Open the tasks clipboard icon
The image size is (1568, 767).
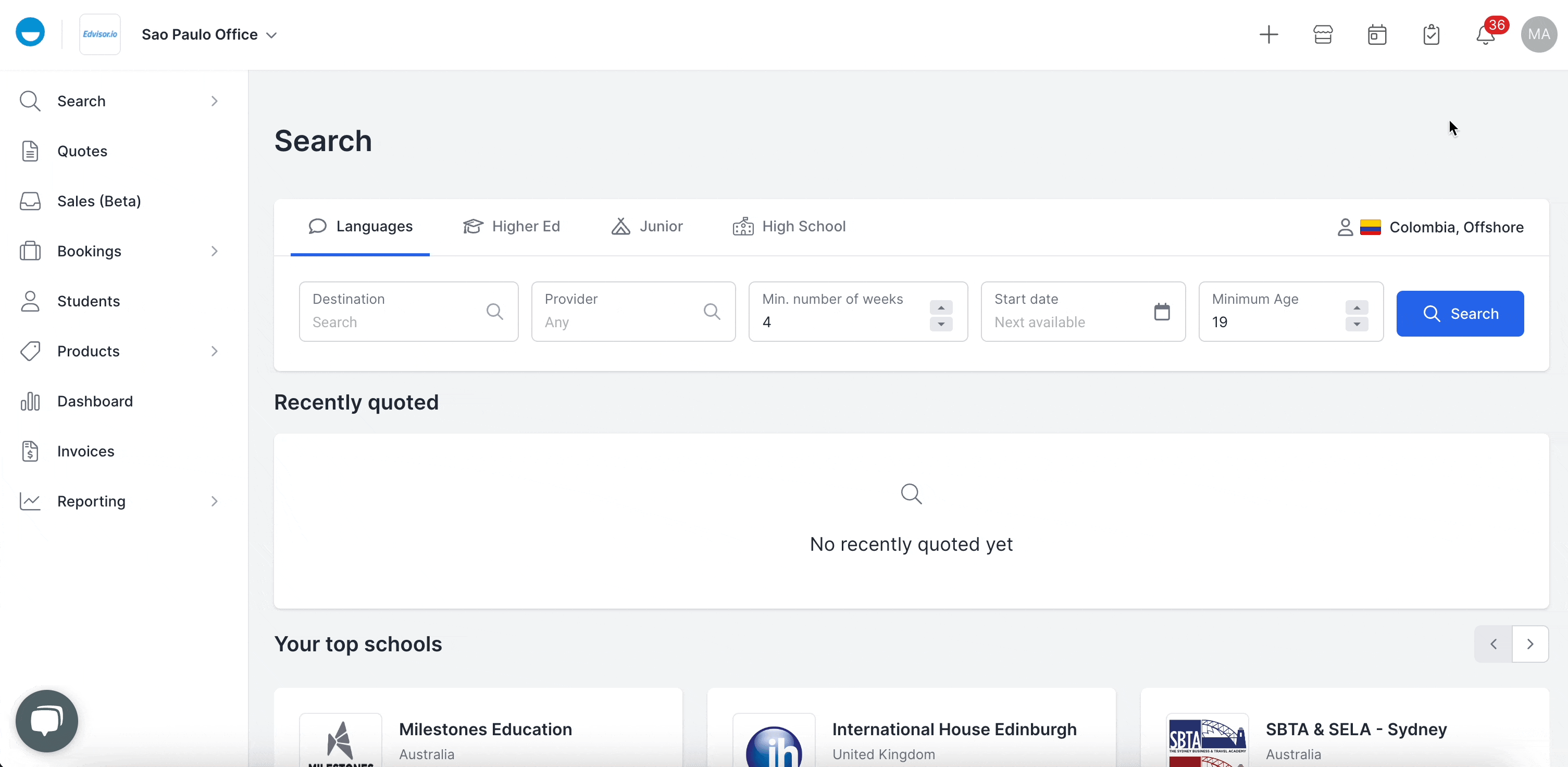coord(1431,35)
